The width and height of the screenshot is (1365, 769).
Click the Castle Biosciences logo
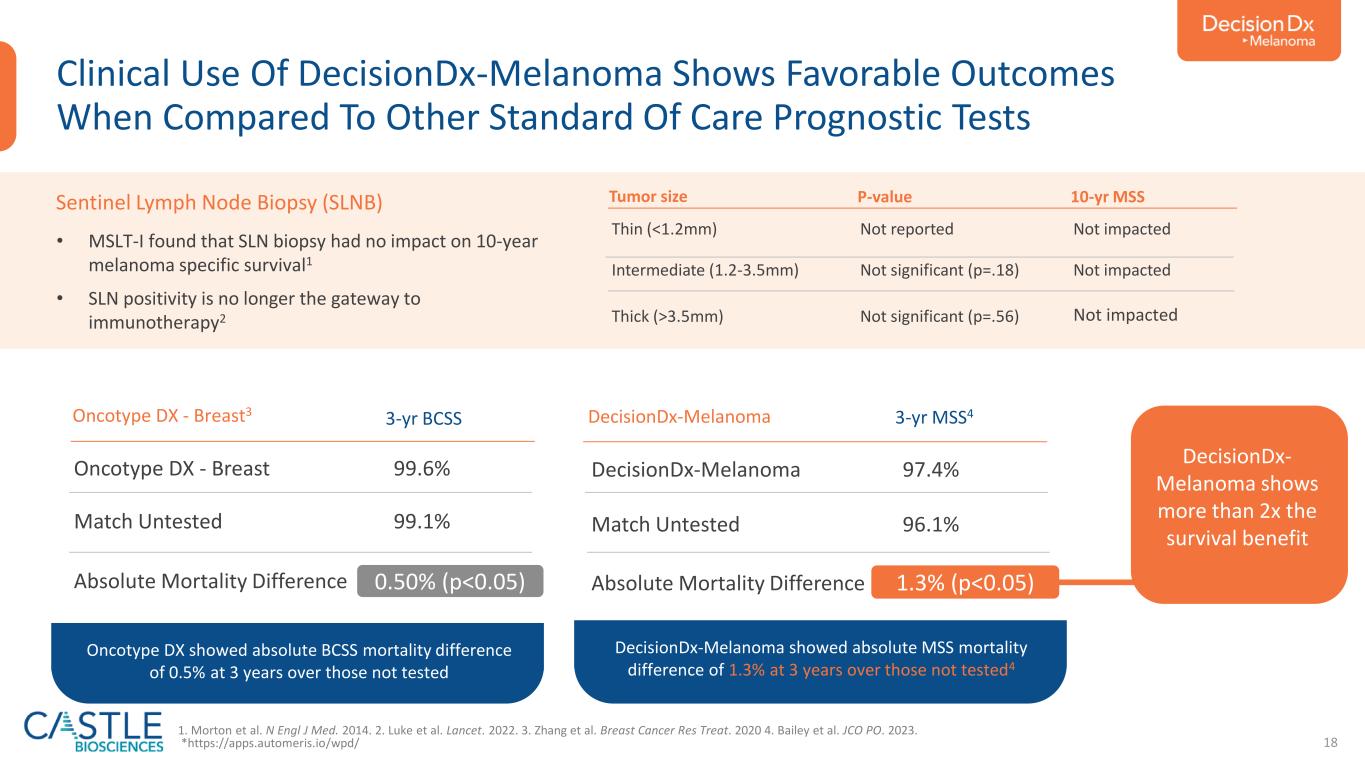point(94,731)
